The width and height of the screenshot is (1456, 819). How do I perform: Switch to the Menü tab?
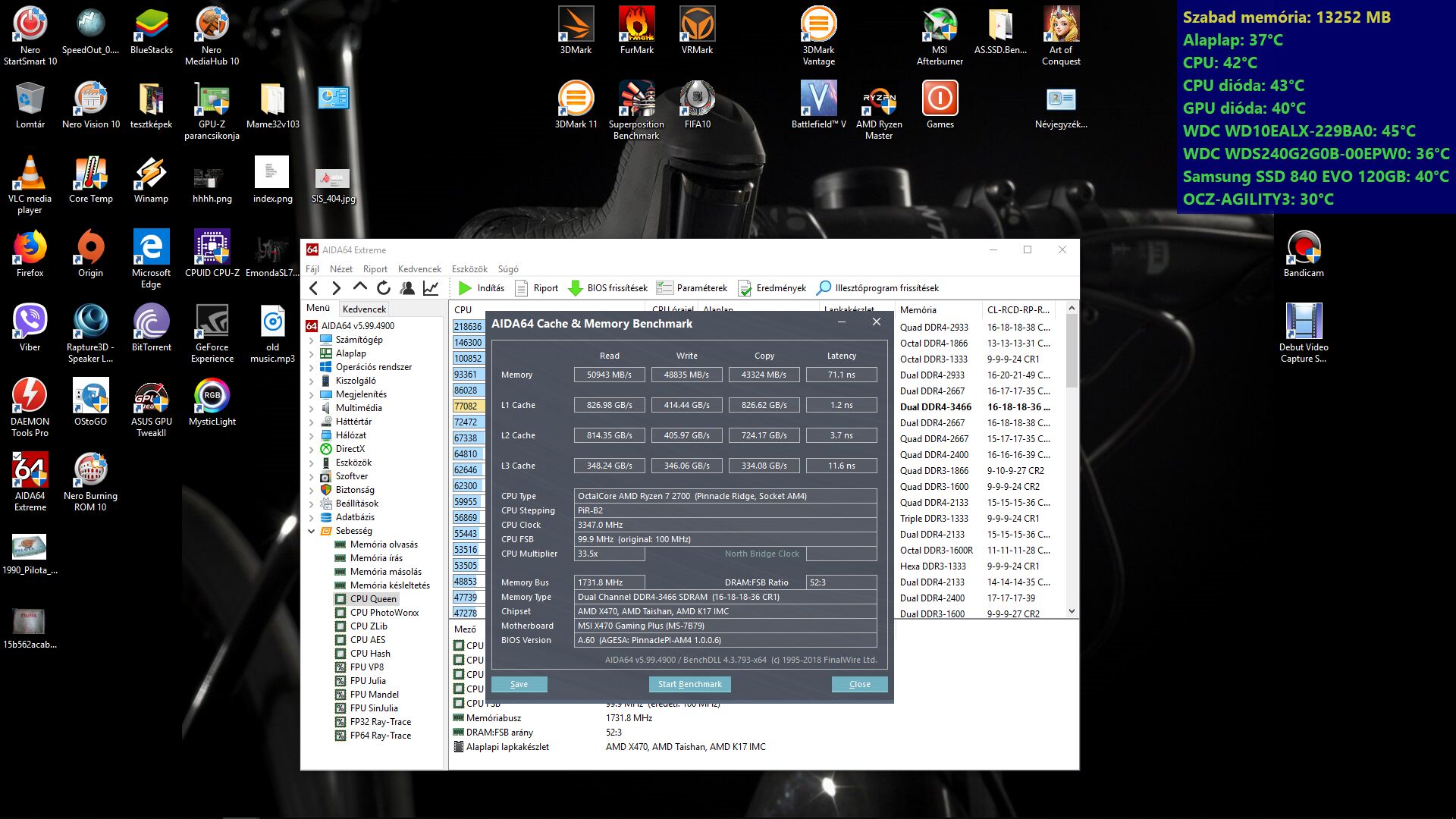click(318, 308)
